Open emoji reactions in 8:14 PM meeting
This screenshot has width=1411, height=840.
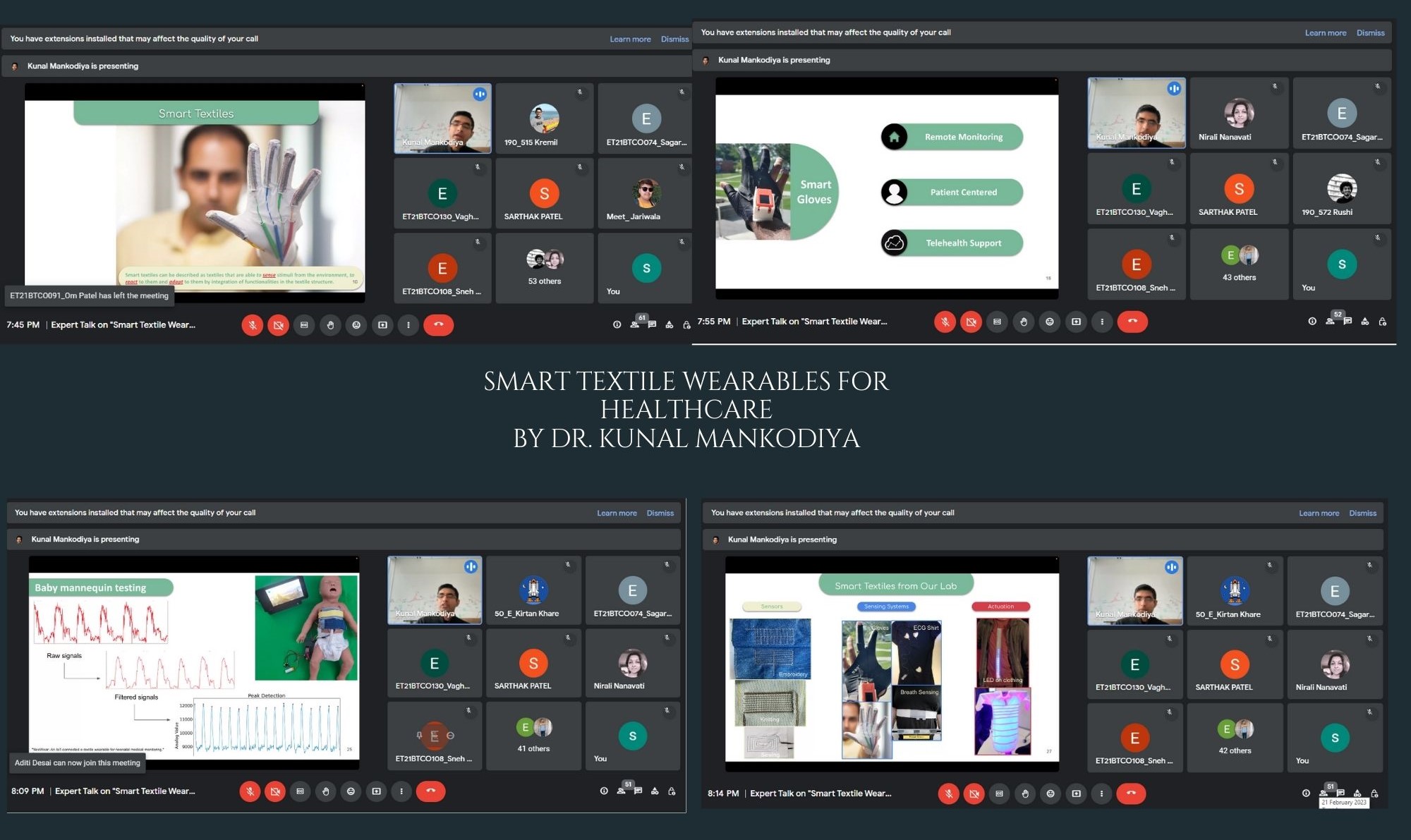pyautogui.click(x=1050, y=793)
